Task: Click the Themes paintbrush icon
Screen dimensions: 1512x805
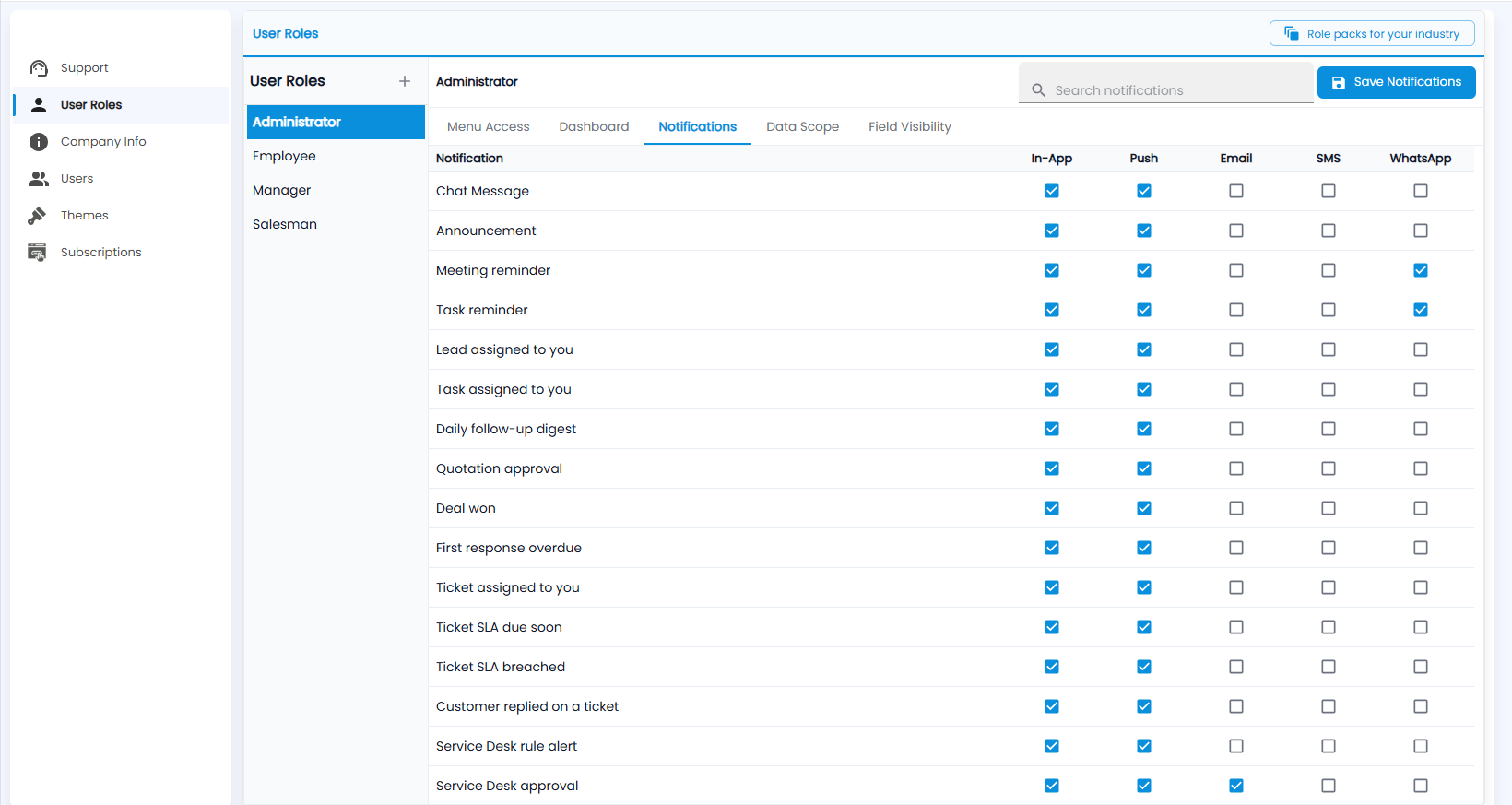Action: click(x=37, y=216)
